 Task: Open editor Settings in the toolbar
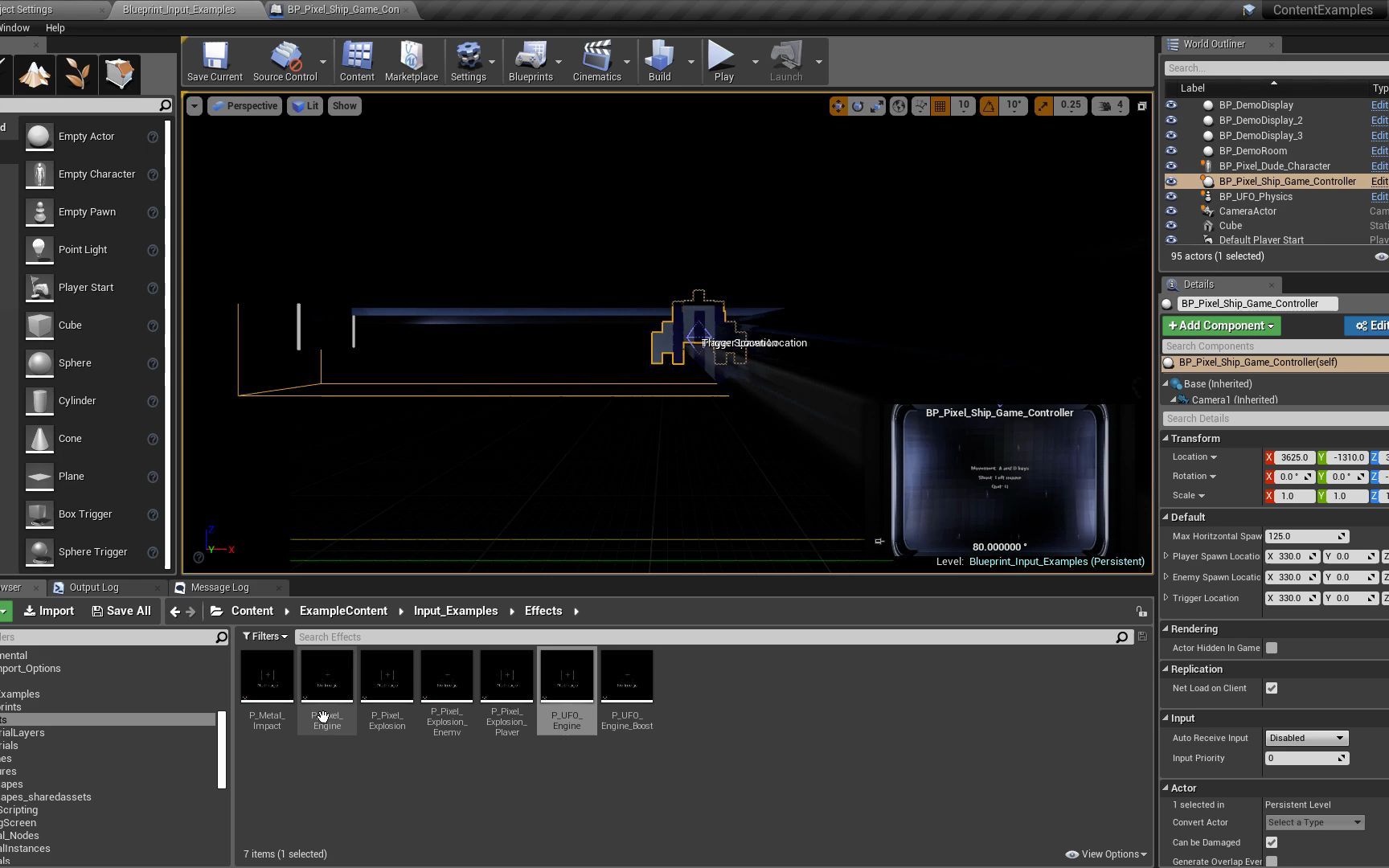(468, 62)
